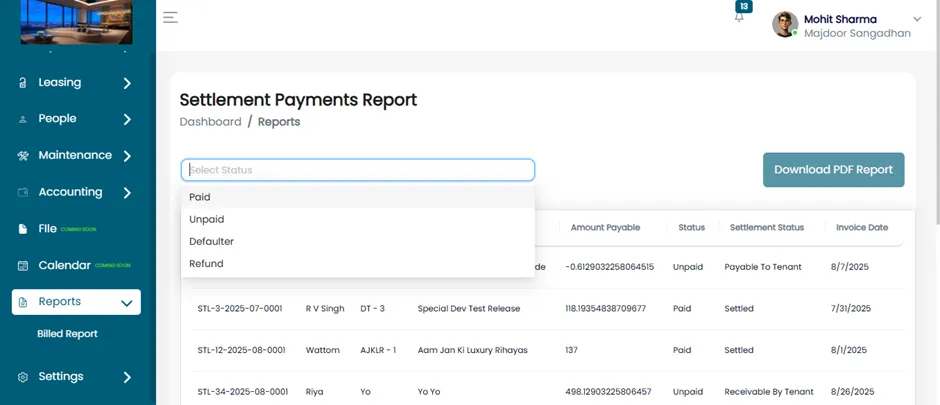Image resolution: width=940 pixels, height=405 pixels.
Task: Open the hamburger menu icon
Action: point(170,17)
